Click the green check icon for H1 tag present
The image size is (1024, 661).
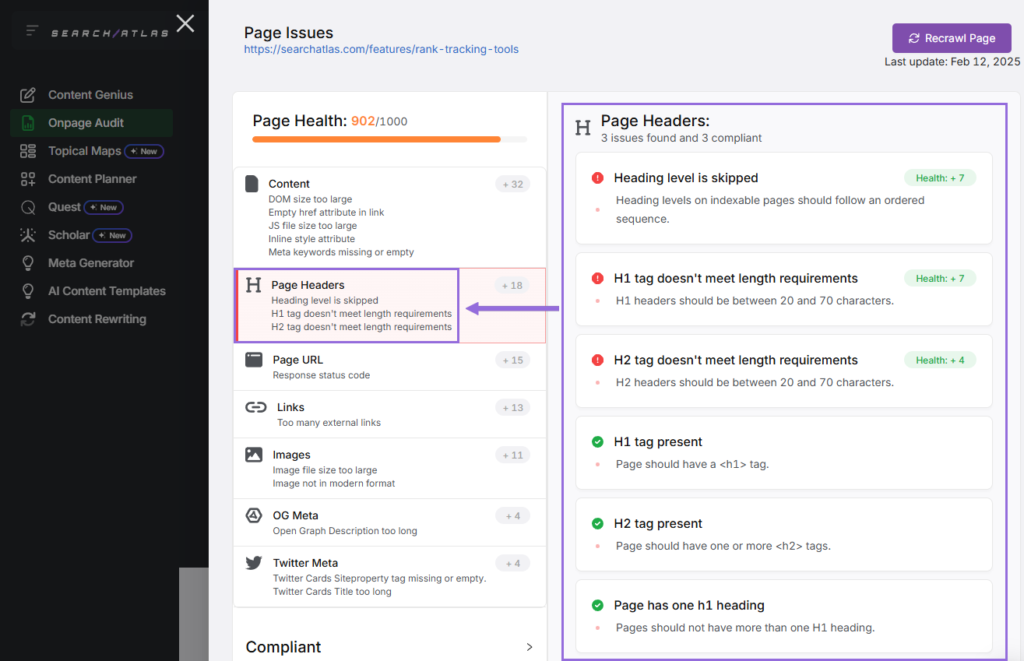(x=597, y=442)
